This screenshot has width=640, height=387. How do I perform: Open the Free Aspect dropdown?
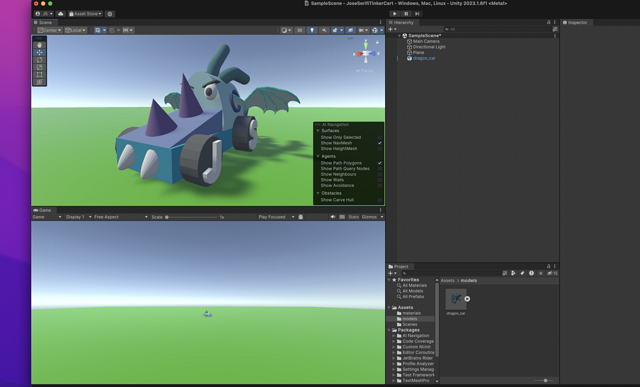(120, 217)
